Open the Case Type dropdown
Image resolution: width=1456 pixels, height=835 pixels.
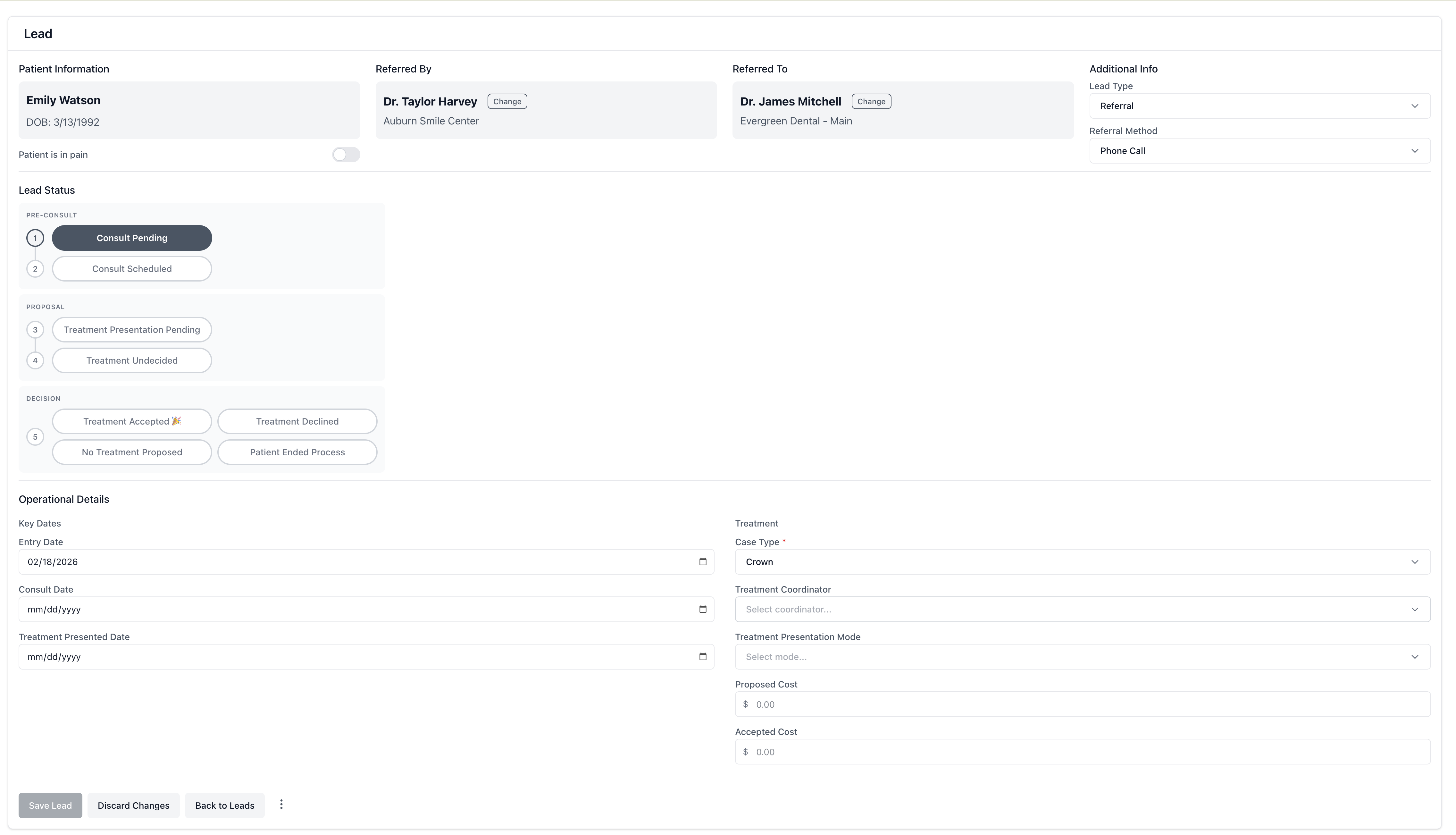pyautogui.click(x=1082, y=561)
